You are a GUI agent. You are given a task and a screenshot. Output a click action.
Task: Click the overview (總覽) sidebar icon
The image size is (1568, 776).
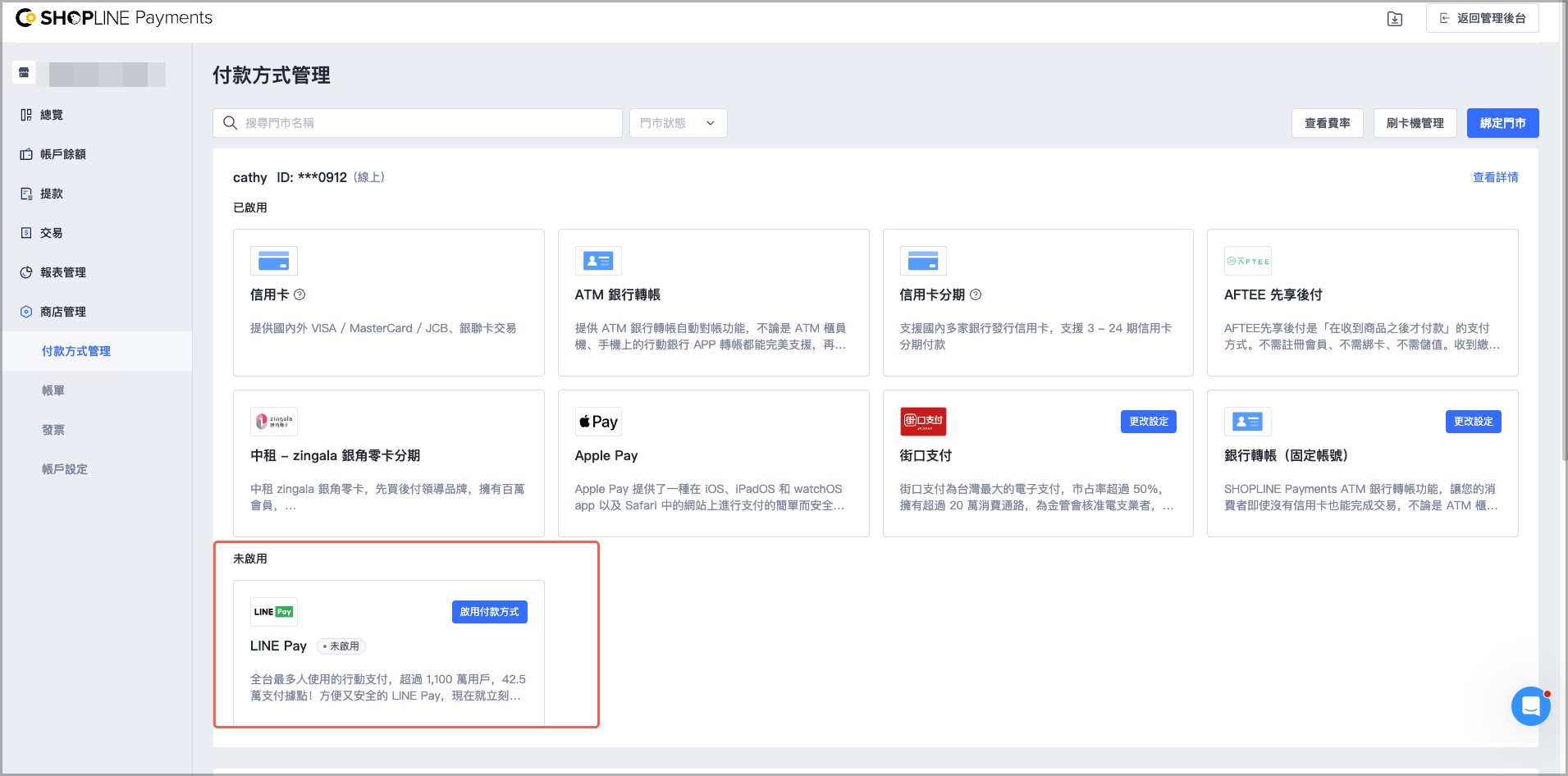pos(26,115)
